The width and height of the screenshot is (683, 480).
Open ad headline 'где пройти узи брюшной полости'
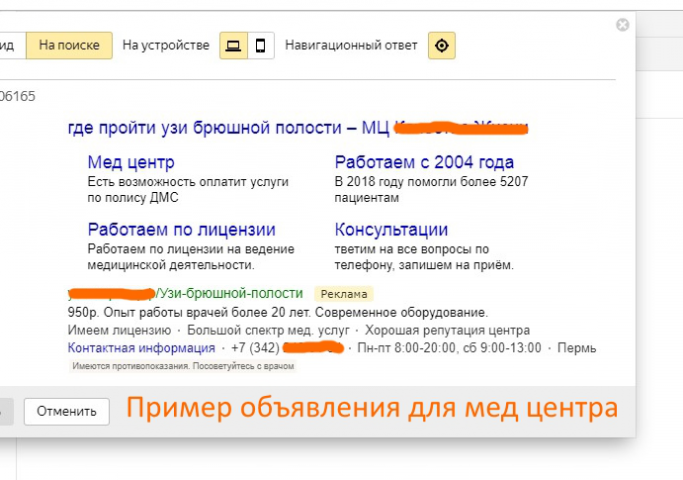pyautogui.click(x=205, y=128)
